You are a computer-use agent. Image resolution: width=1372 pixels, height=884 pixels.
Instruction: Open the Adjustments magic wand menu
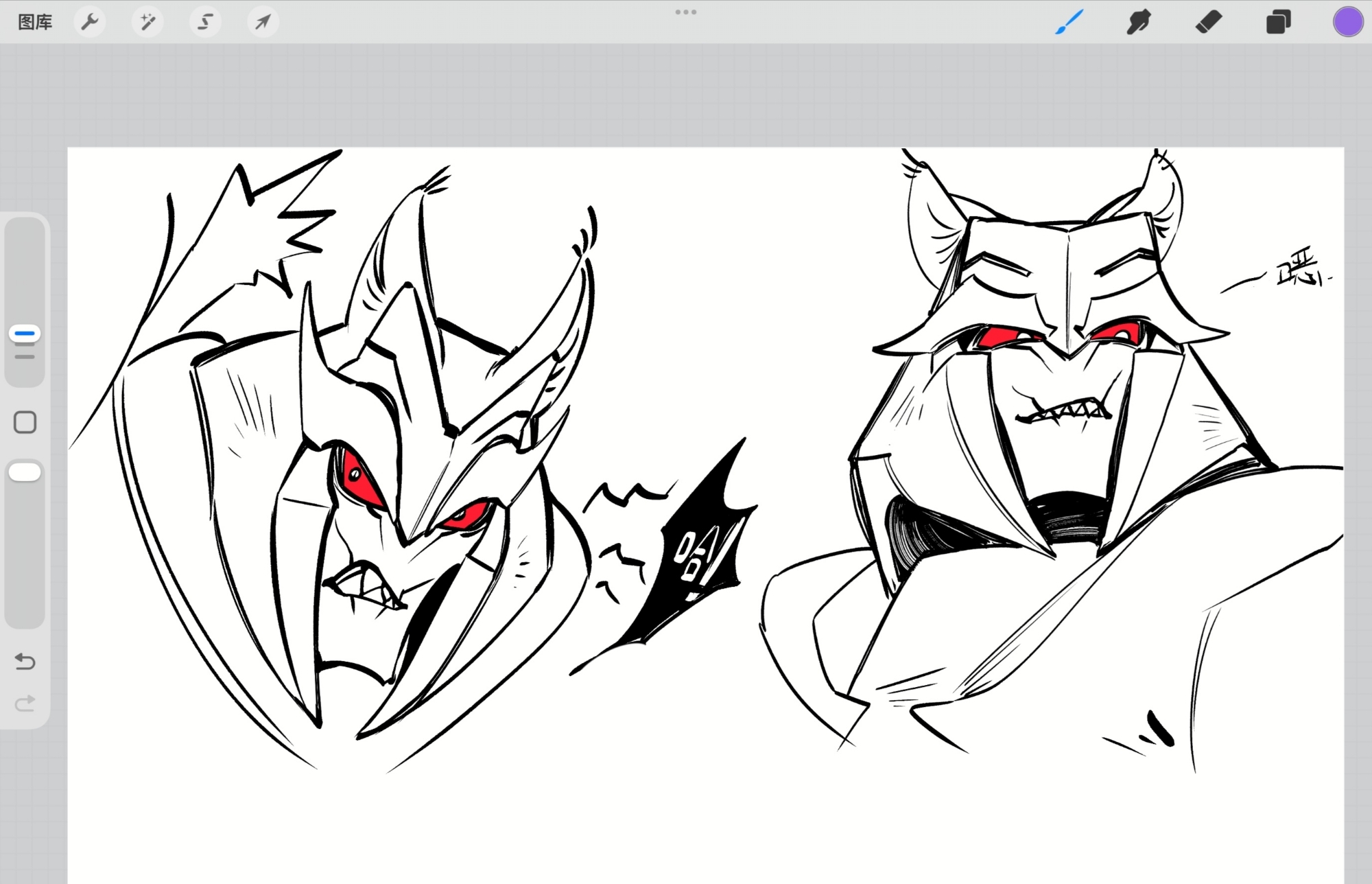coord(147,22)
